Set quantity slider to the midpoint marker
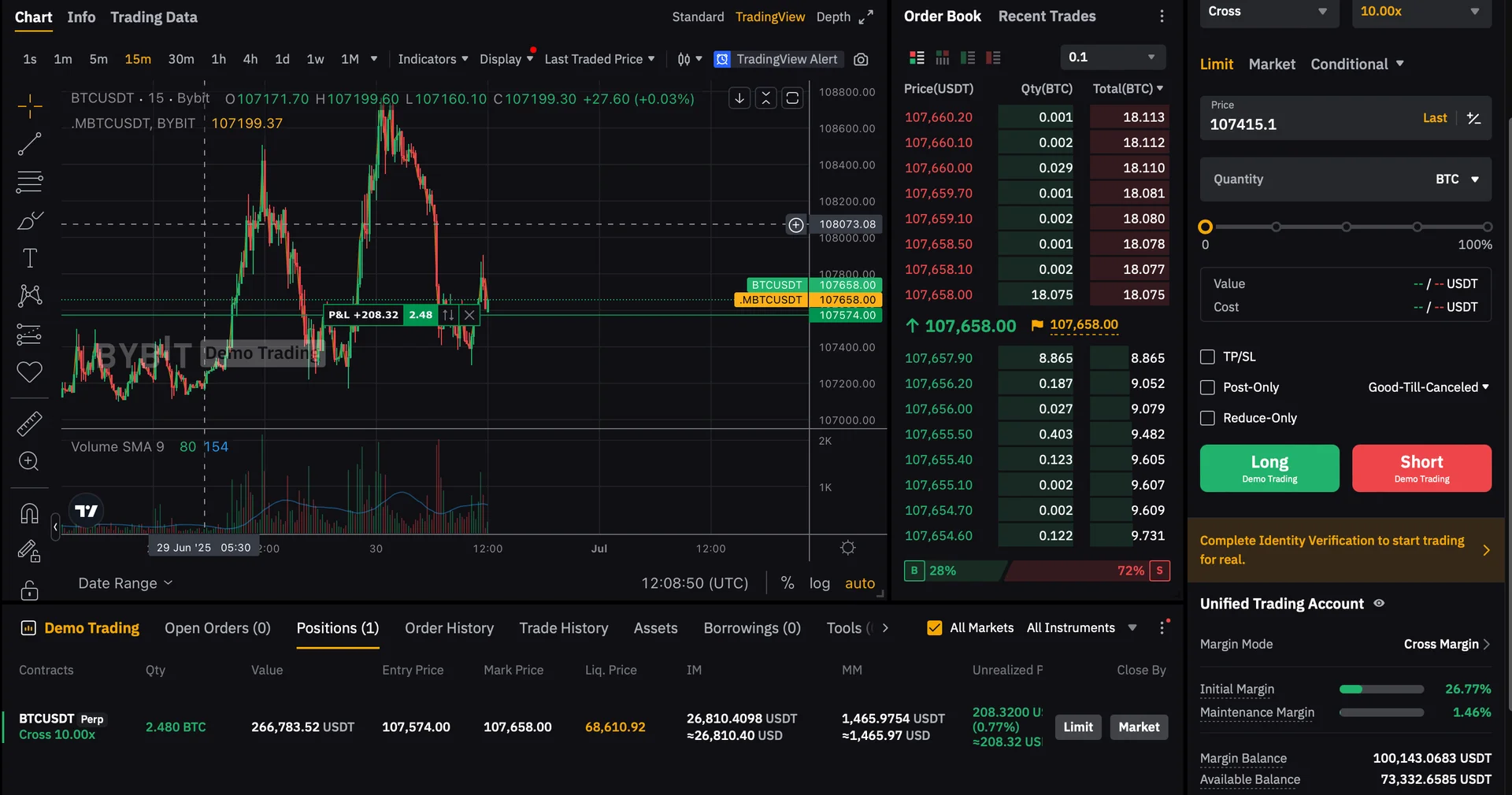1512x795 pixels. pyautogui.click(x=1347, y=227)
